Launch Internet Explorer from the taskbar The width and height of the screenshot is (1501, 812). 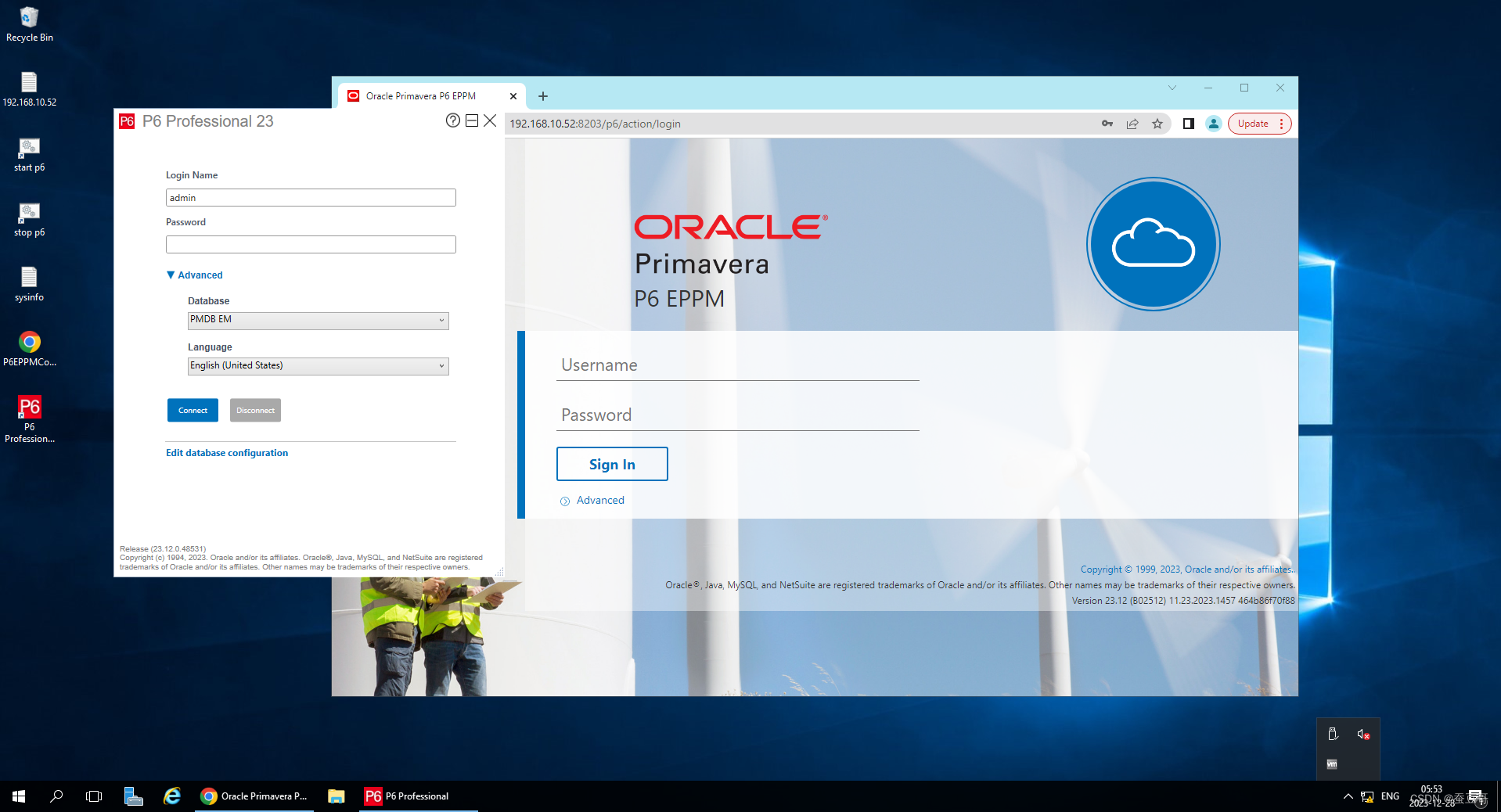coord(172,796)
